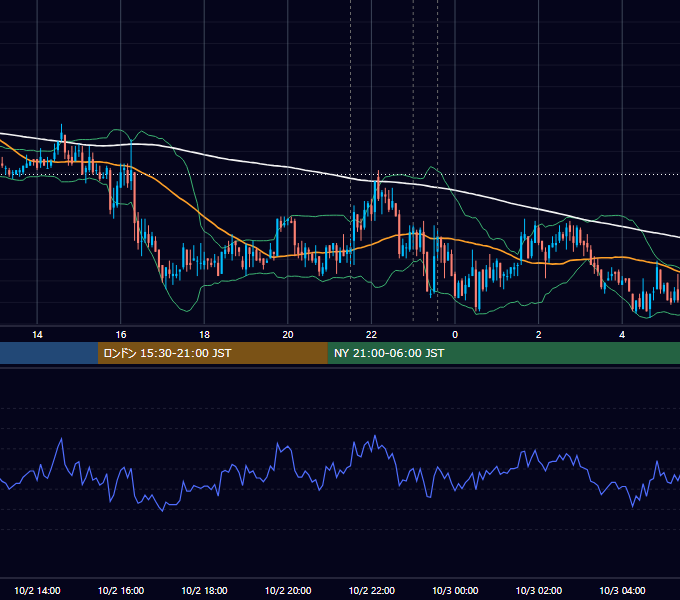
Task: Click the 10/3 00:00 time label
Action: coord(455,590)
